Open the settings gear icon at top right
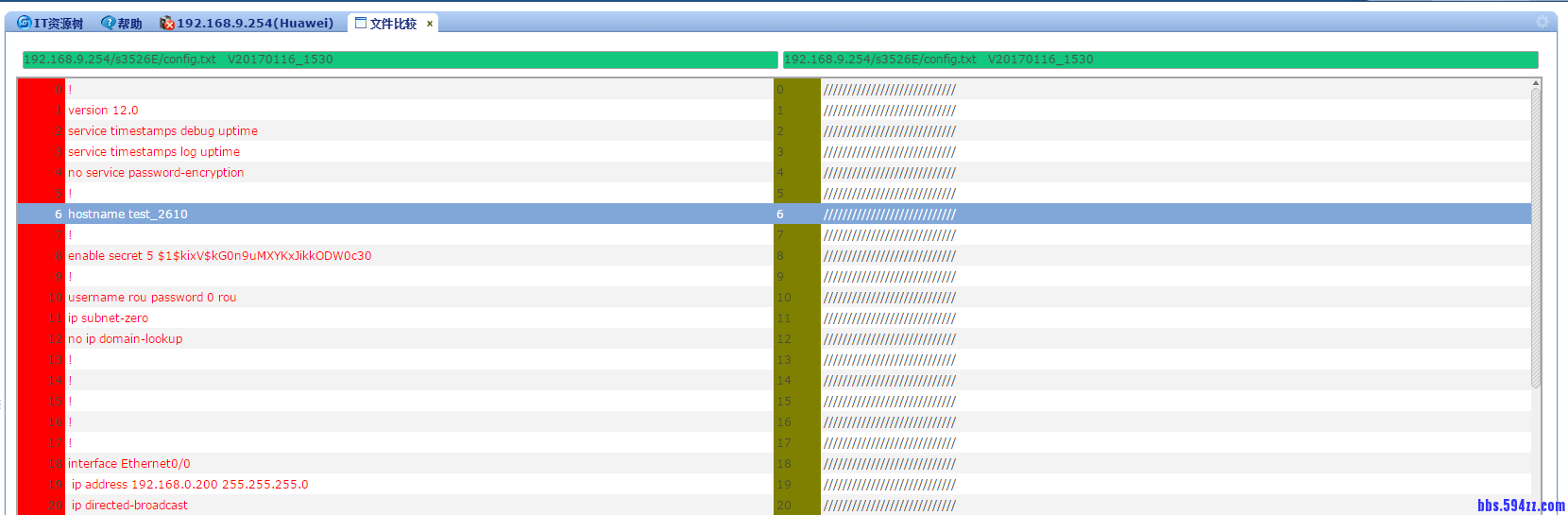The image size is (1568, 515). 1542,22
